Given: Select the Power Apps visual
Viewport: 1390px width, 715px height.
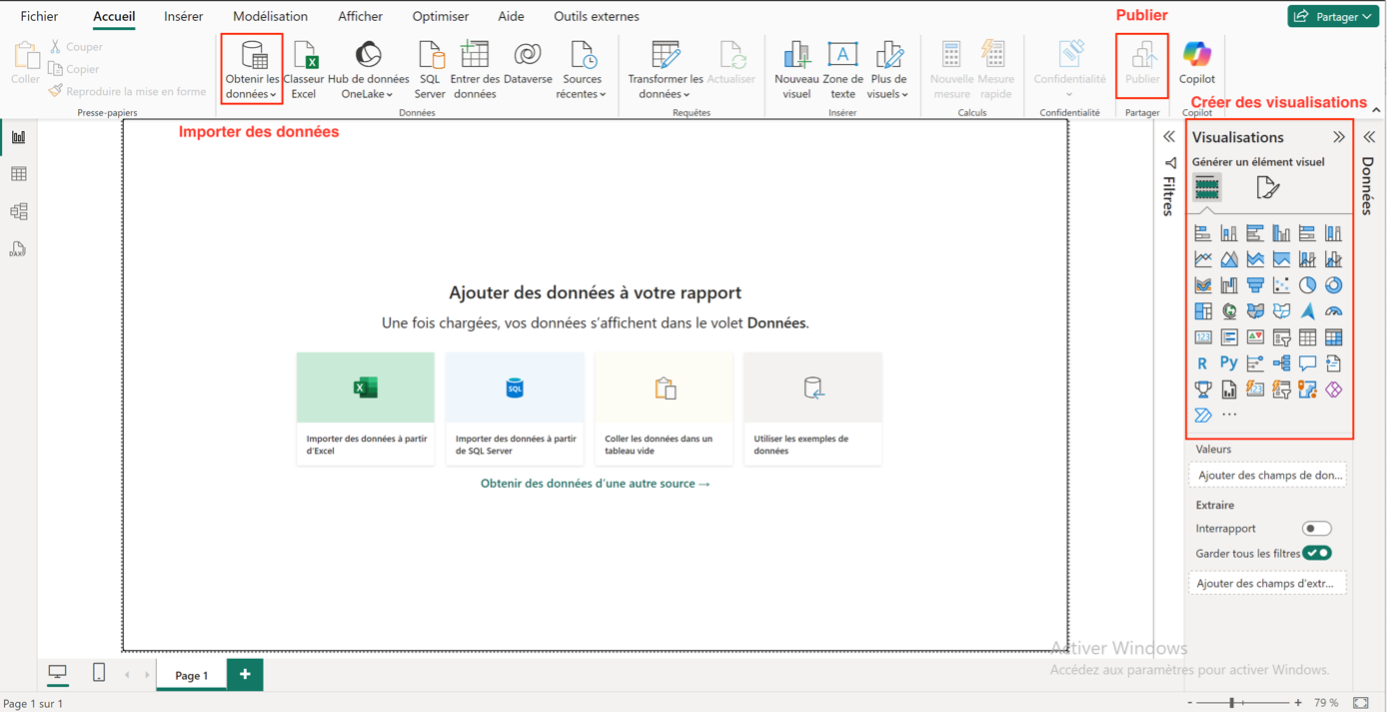Looking at the screenshot, I should click(1333, 389).
